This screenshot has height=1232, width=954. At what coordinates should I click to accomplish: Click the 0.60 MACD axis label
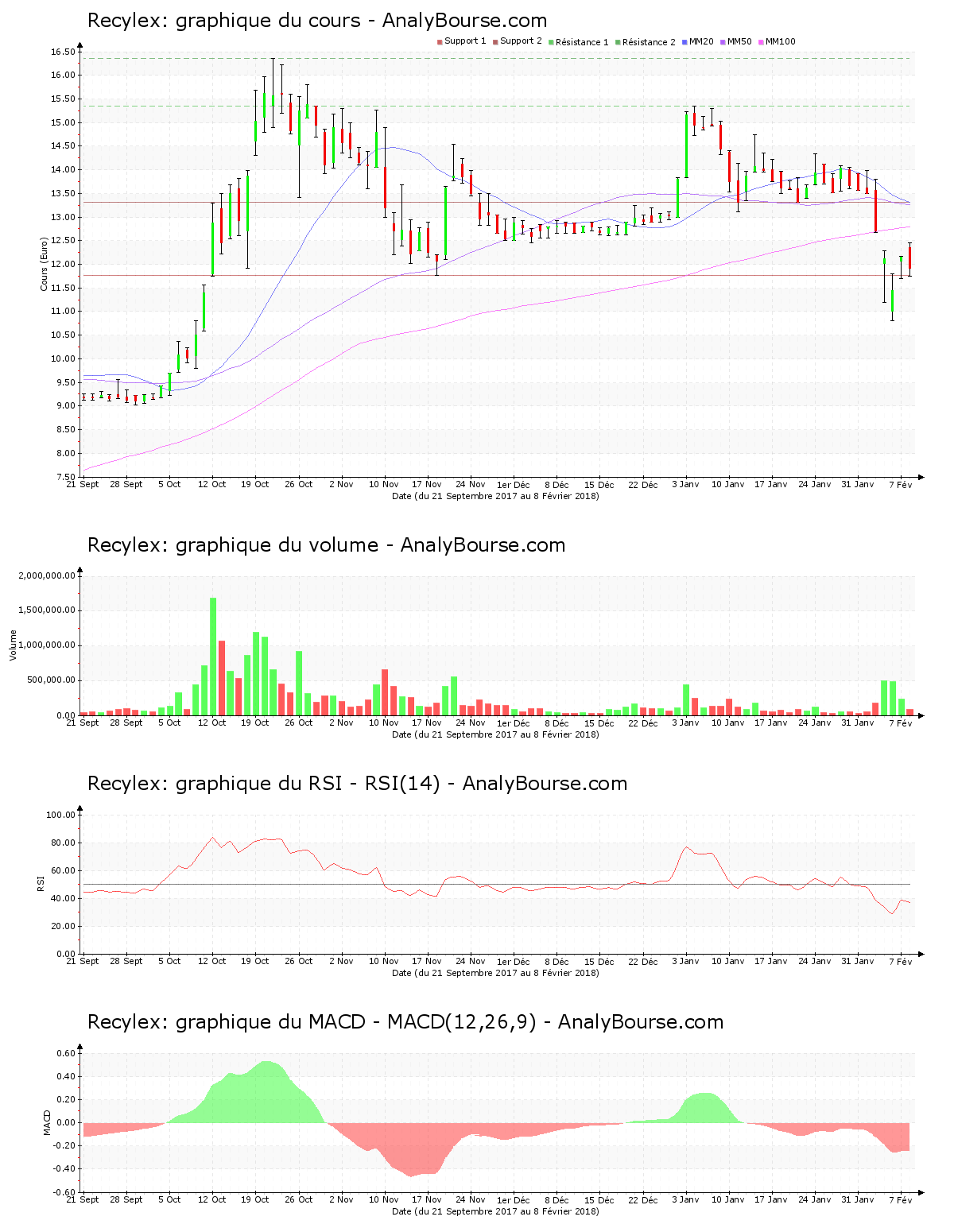click(67, 1053)
